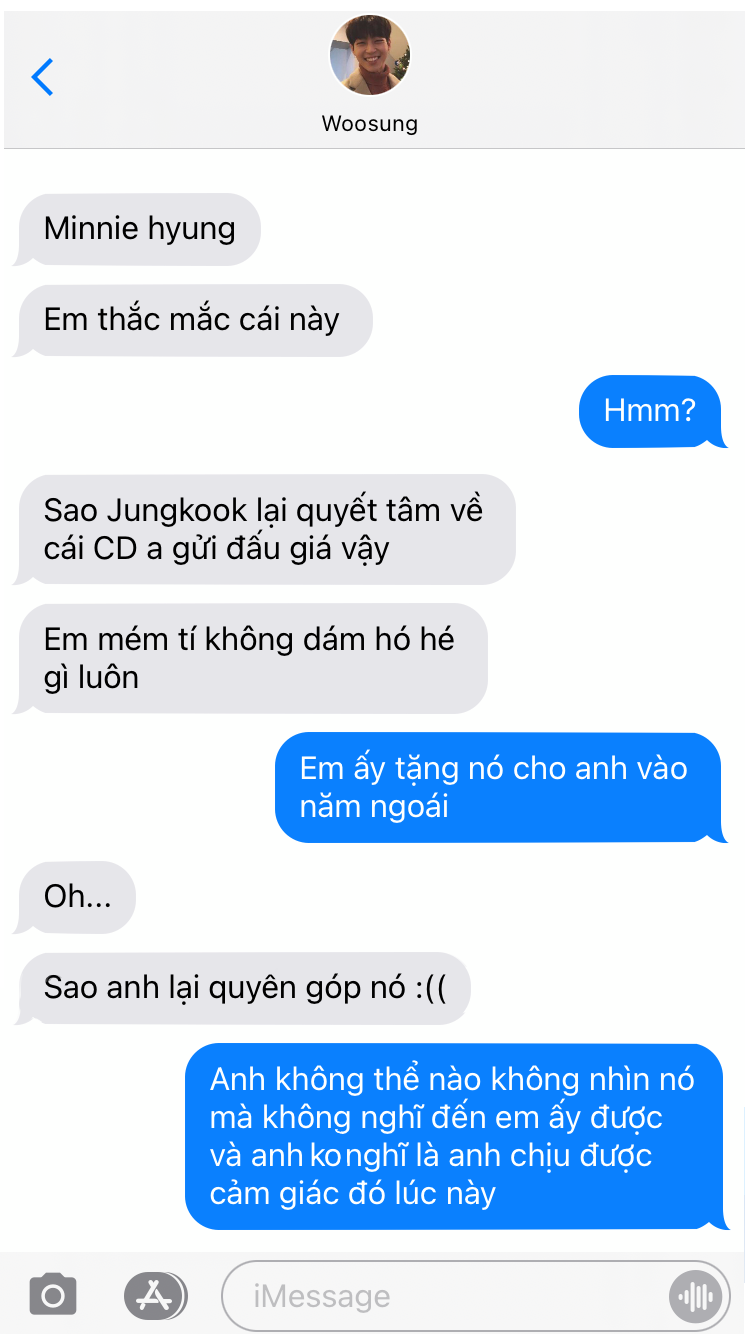
Task: Open Woosung's contact avatar photo
Action: pos(370,55)
